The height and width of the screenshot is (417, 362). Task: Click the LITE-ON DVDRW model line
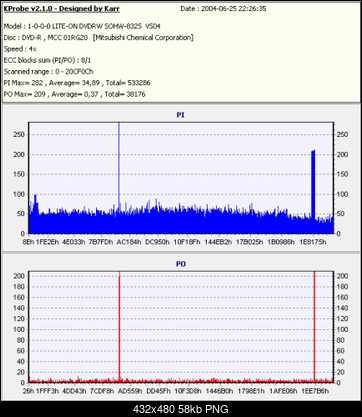click(82, 26)
